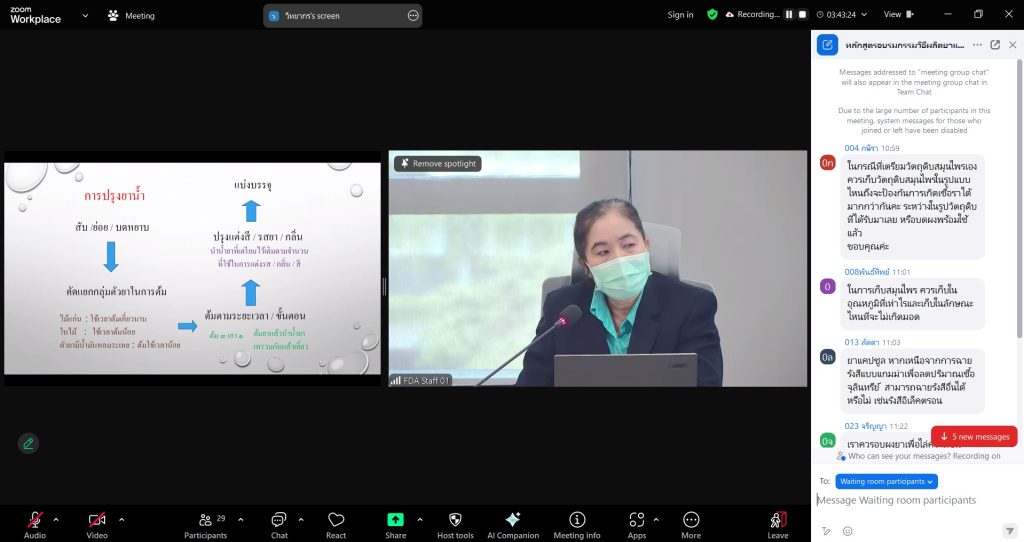The width and height of the screenshot is (1024, 542).
Task: Open the Waiting room participants recipient dropdown
Action: pyautogui.click(x=887, y=481)
